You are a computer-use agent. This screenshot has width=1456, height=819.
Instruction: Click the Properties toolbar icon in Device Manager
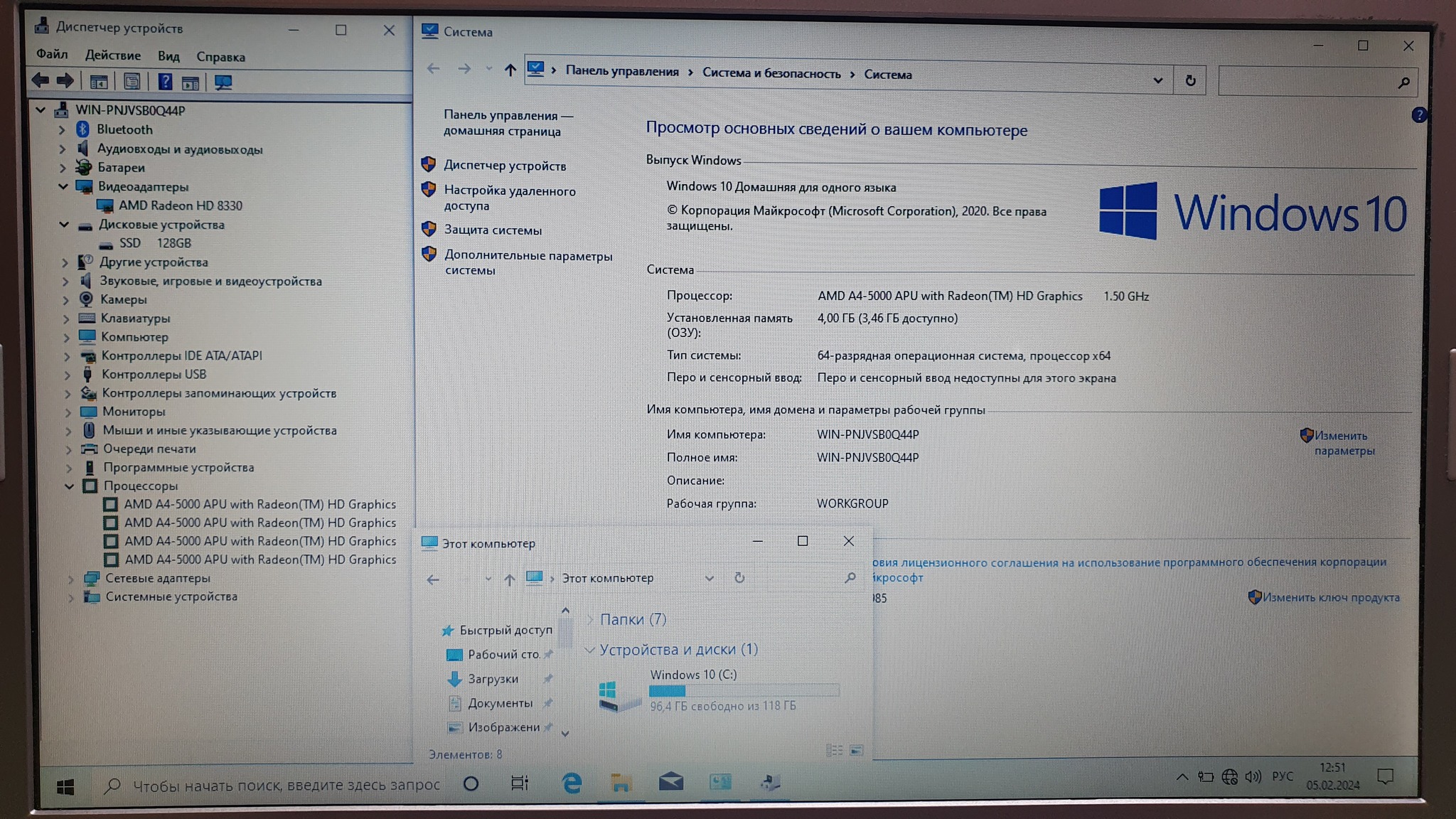tap(132, 82)
